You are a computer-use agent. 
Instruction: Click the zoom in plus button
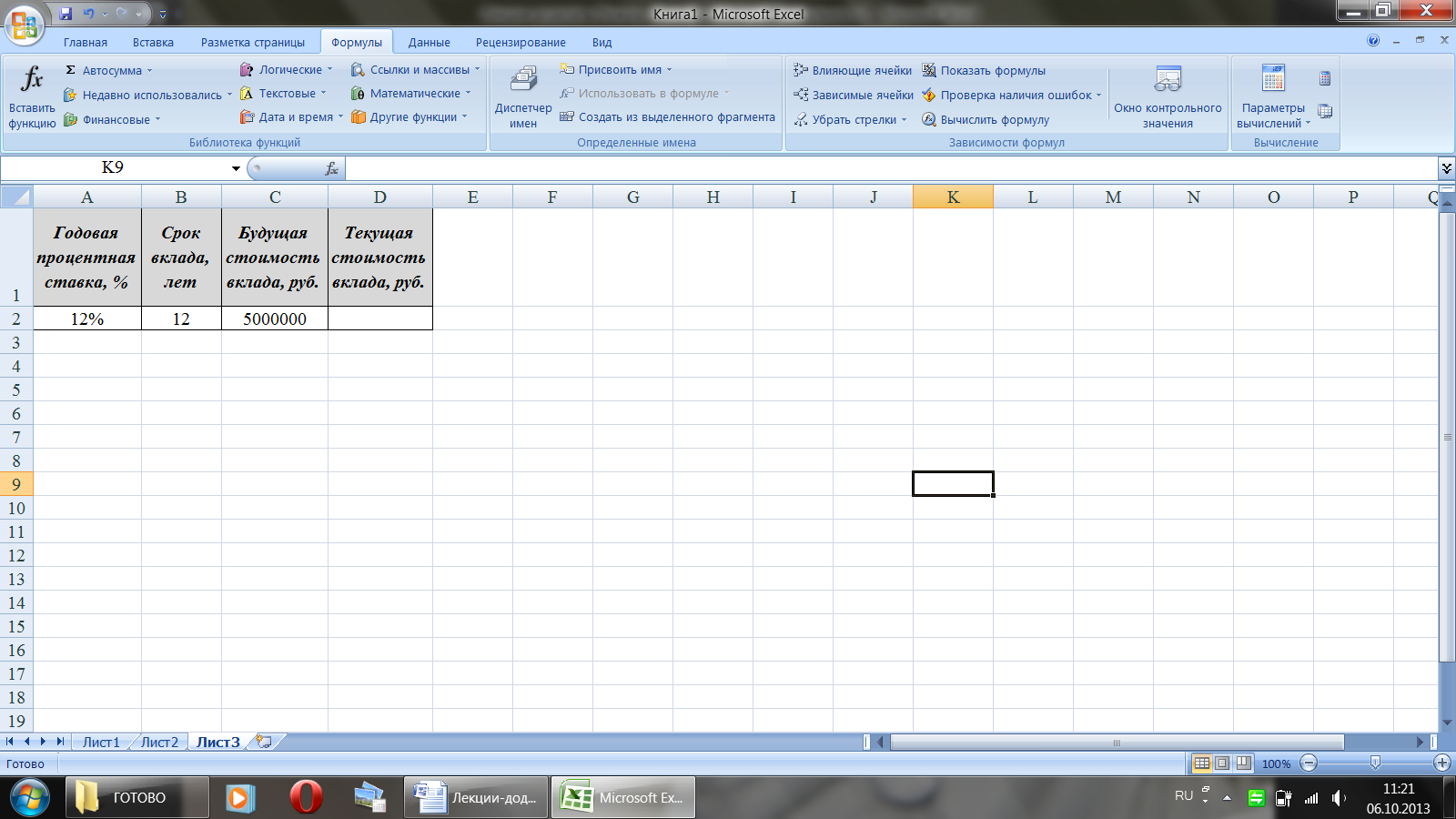(1442, 763)
